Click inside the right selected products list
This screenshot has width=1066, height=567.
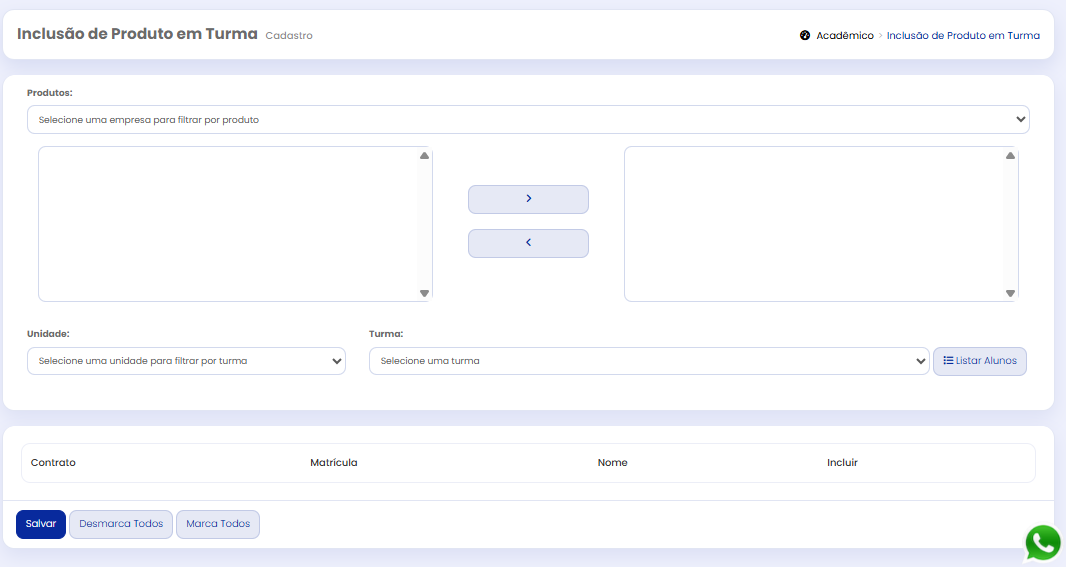click(x=814, y=224)
